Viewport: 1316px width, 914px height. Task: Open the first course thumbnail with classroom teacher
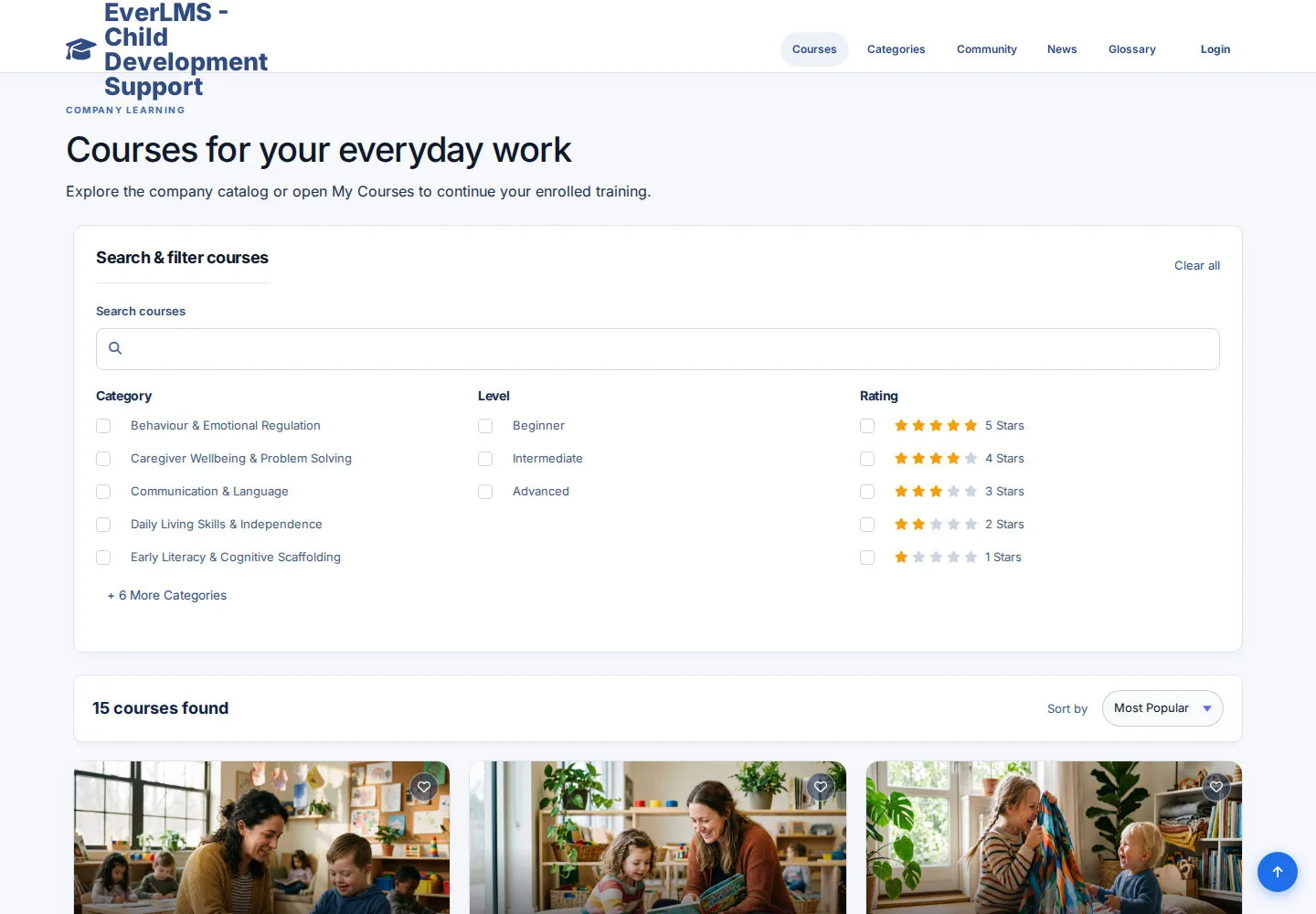[x=261, y=837]
